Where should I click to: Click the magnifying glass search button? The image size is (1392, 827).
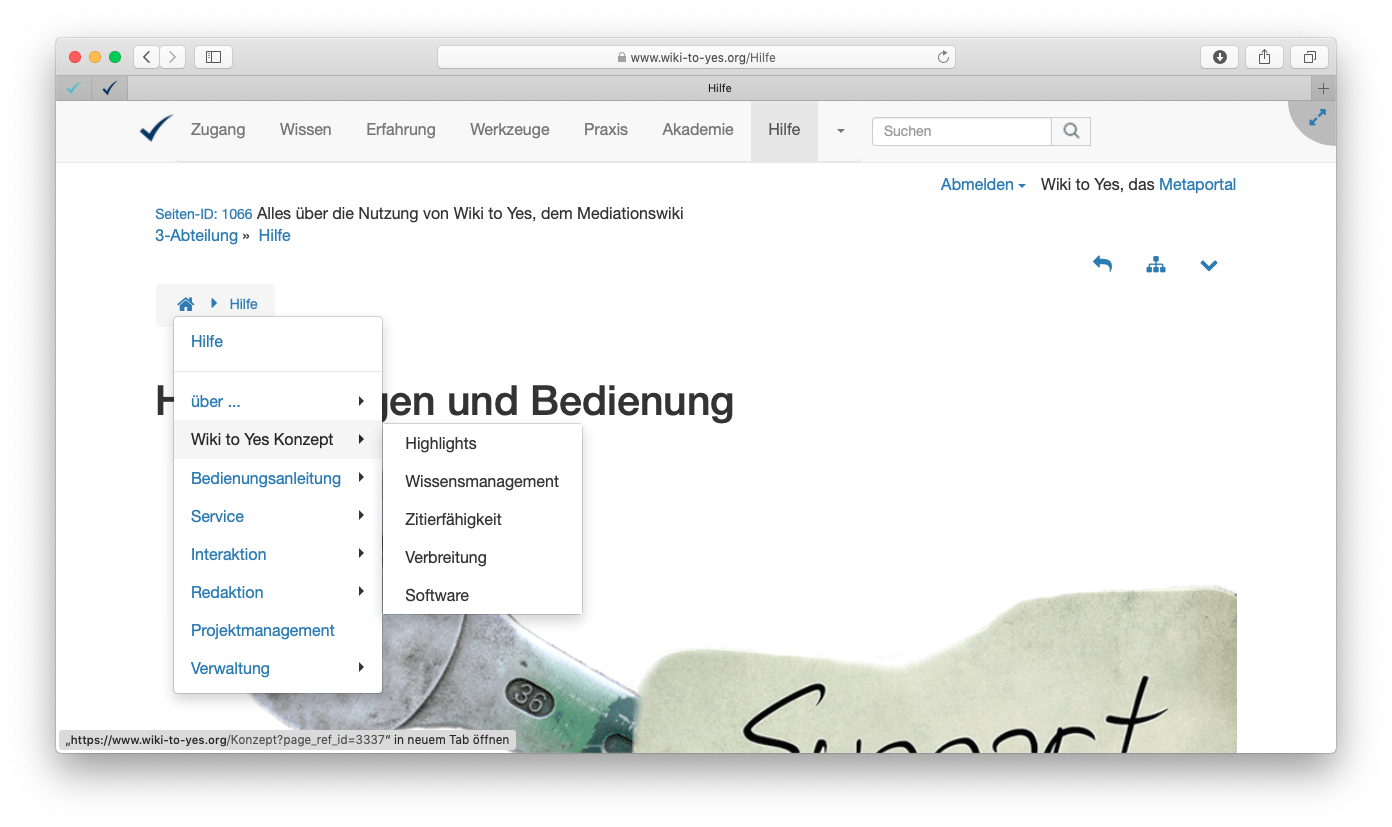pos(1071,131)
